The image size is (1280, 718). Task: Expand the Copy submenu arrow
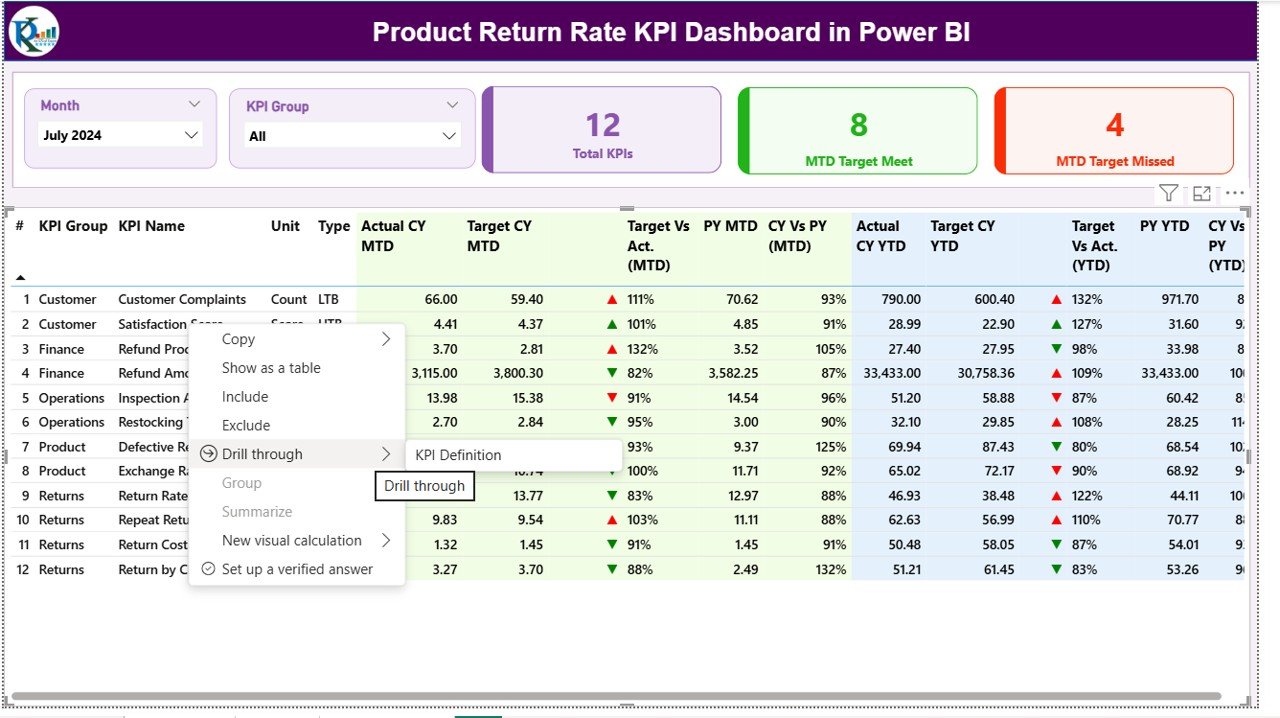coord(385,339)
